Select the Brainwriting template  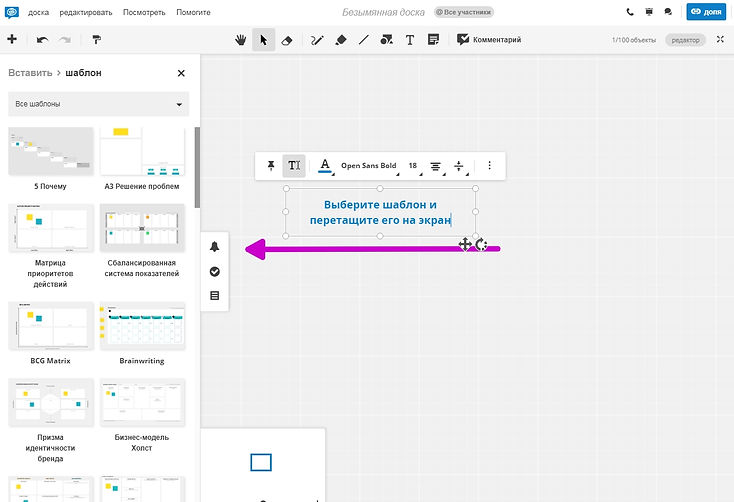click(142, 326)
